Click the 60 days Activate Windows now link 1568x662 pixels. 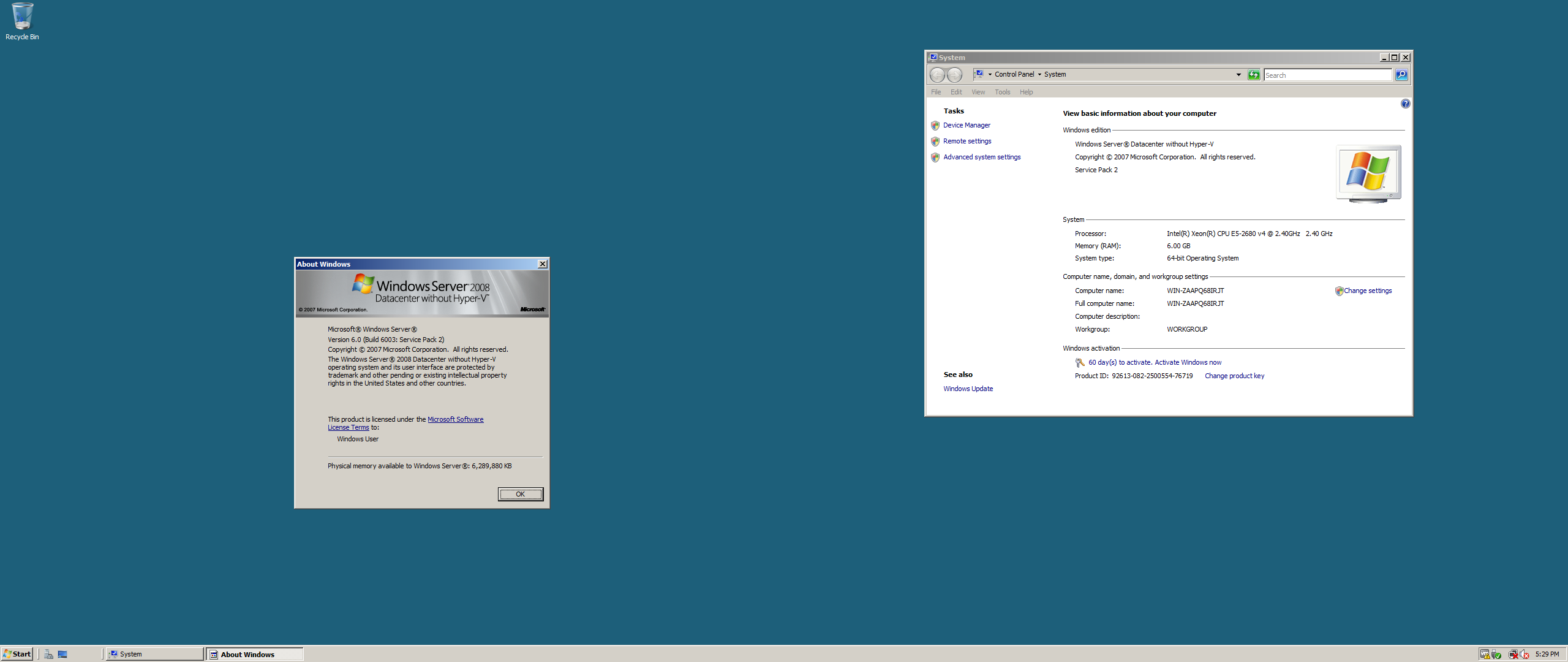[1155, 362]
